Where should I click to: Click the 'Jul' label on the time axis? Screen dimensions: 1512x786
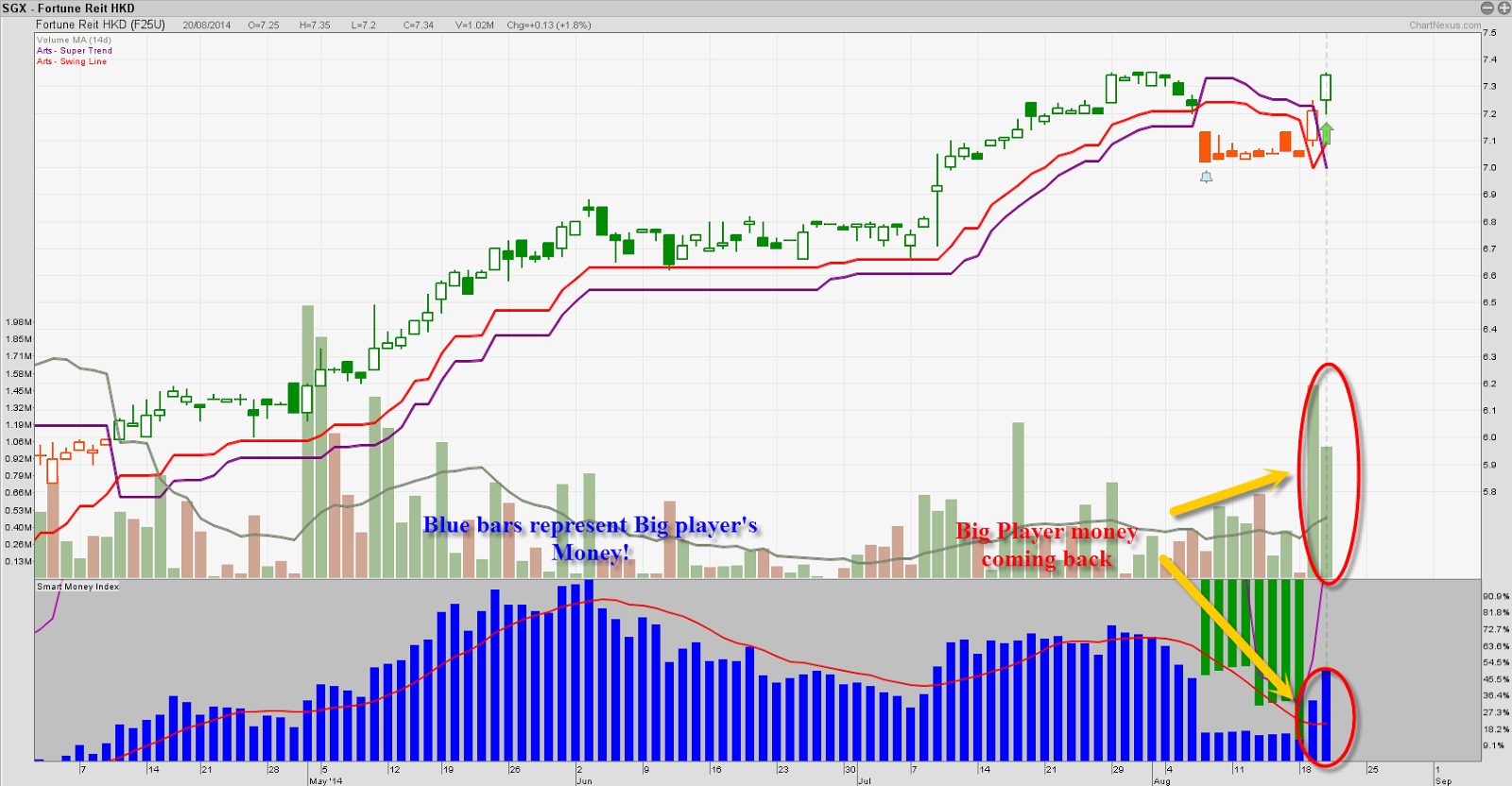(x=865, y=780)
